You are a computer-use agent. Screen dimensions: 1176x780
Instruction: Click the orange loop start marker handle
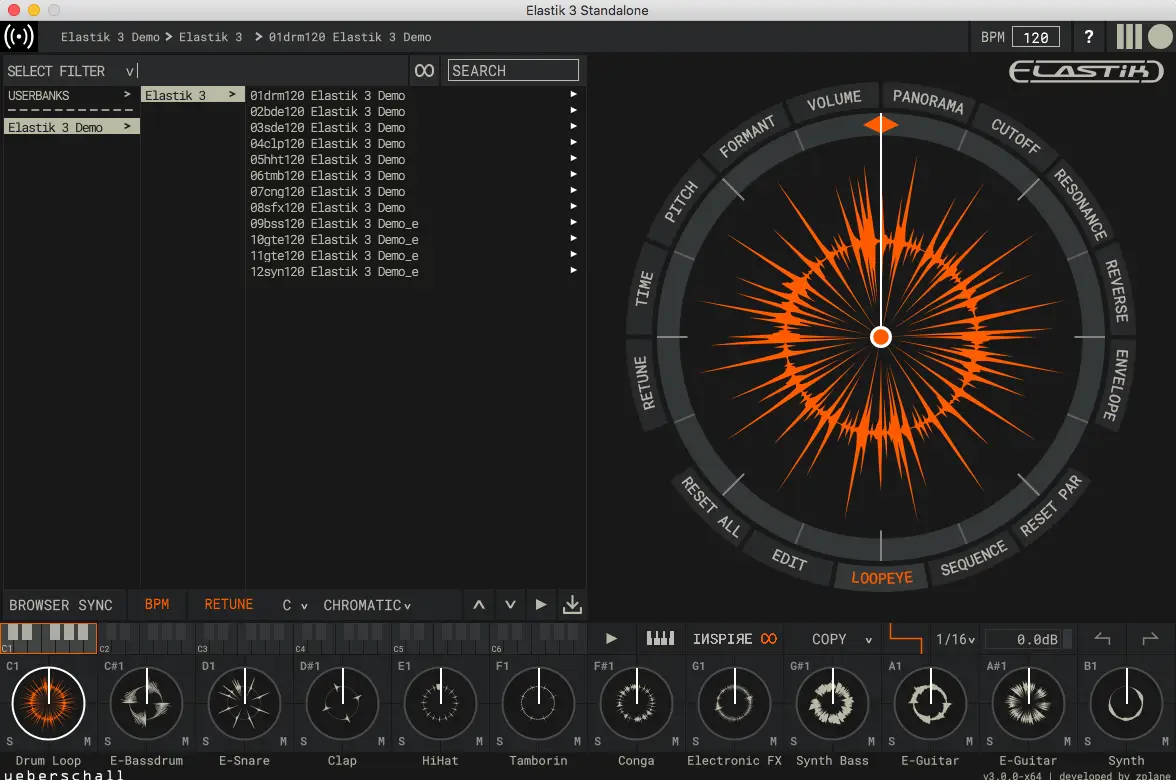[880, 124]
